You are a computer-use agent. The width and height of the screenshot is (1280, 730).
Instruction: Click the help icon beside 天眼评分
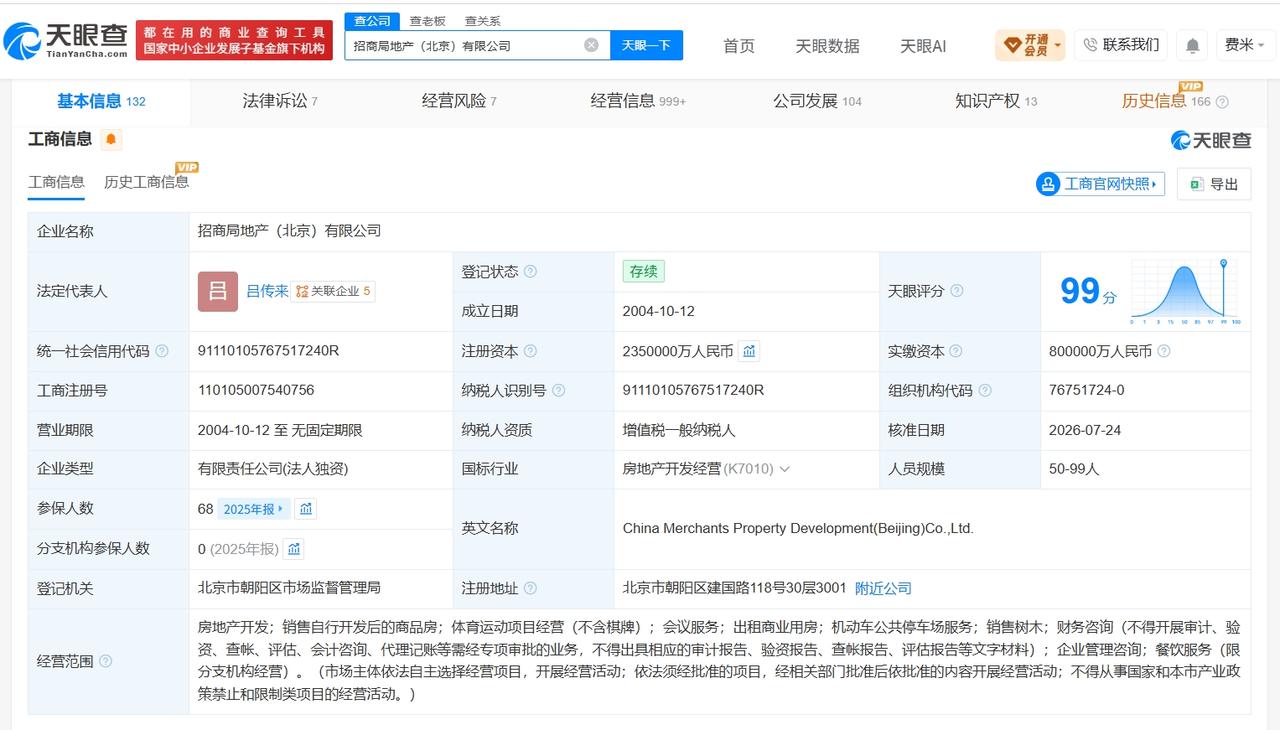(x=956, y=291)
